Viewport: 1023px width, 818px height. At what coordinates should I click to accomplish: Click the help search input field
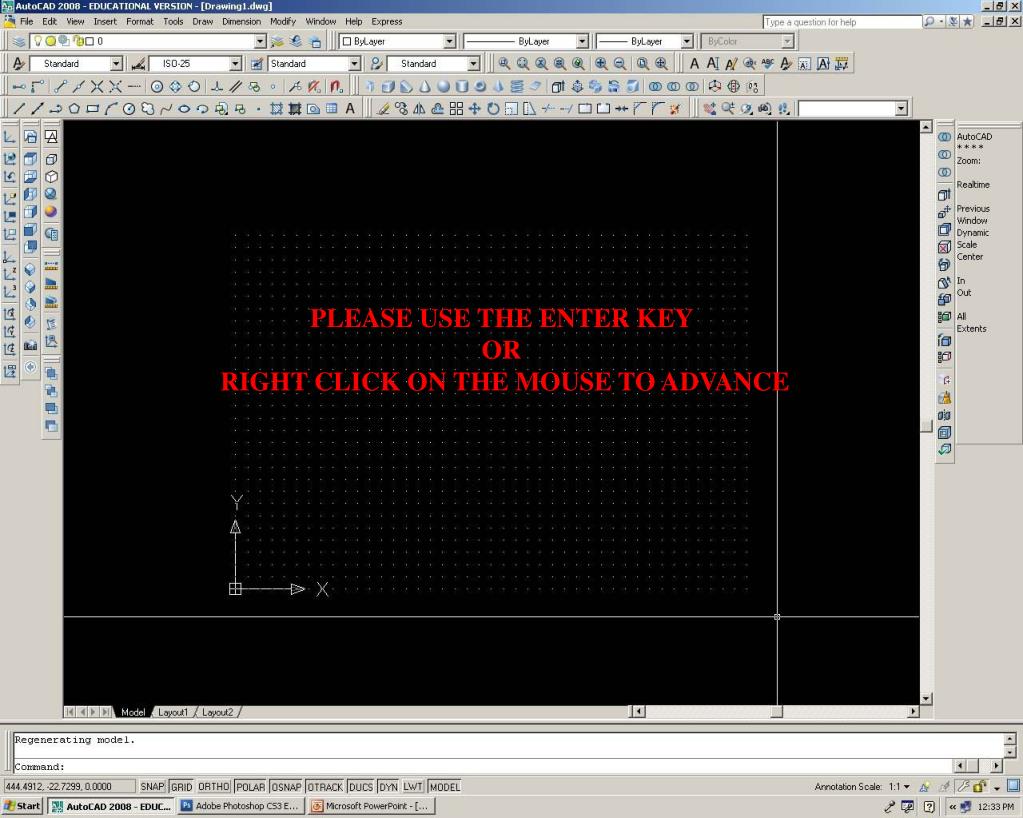click(842, 22)
